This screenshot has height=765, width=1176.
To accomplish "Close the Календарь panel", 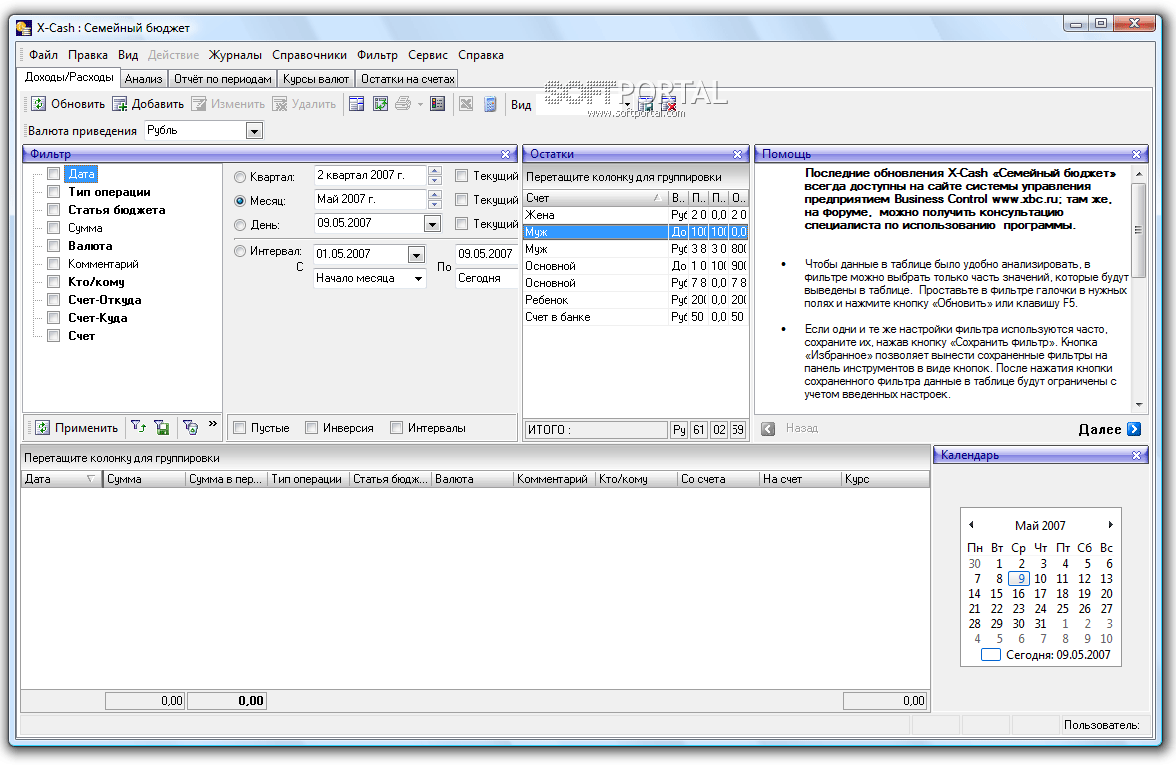I will point(1136,456).
